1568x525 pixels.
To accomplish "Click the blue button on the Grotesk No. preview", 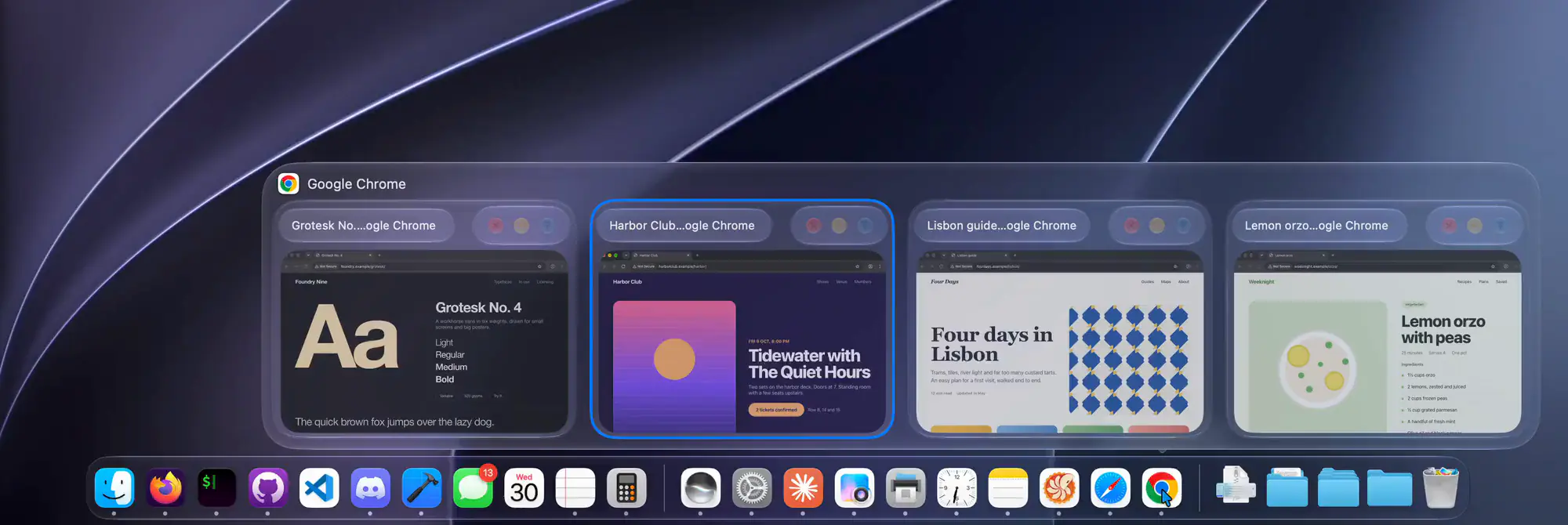I will point(547,226).
